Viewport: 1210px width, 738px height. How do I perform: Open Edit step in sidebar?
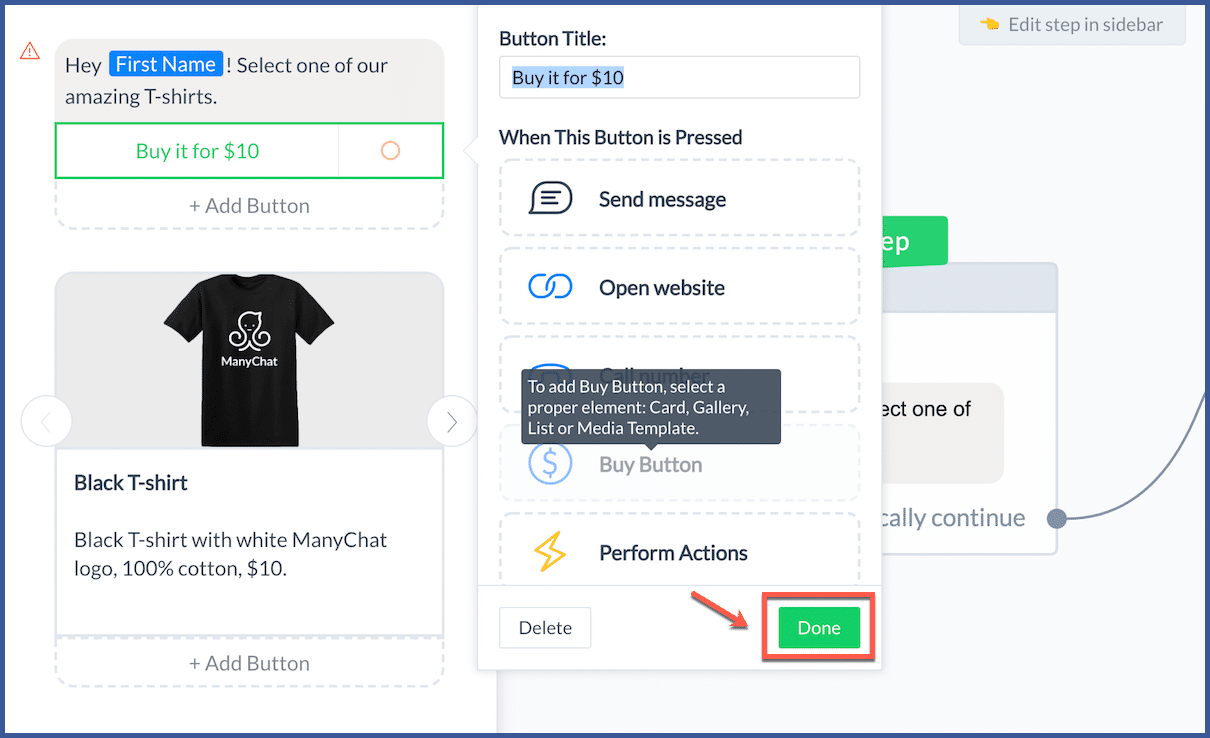point(1071,24)
